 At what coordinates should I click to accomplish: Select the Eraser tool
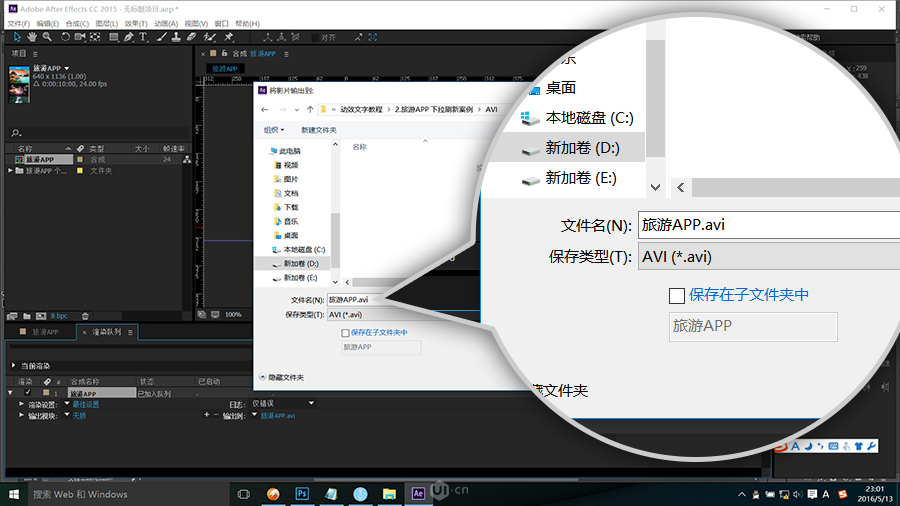point(193,37)
